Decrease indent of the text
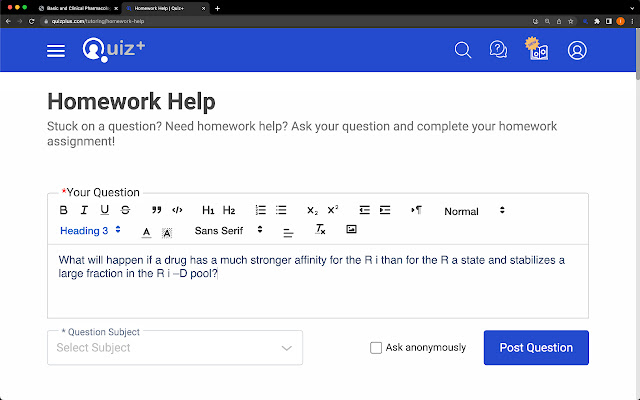640x400 pixels. click(x=364, y=210)
